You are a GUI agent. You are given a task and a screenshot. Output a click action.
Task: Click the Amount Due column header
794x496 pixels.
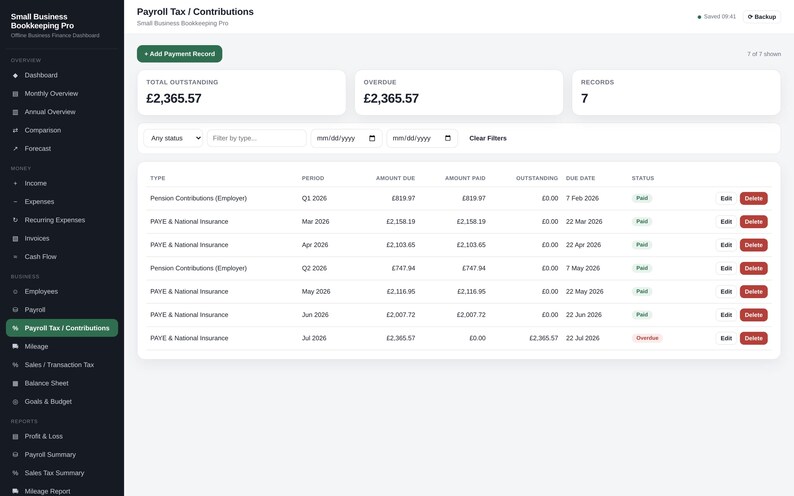[395, 178]
